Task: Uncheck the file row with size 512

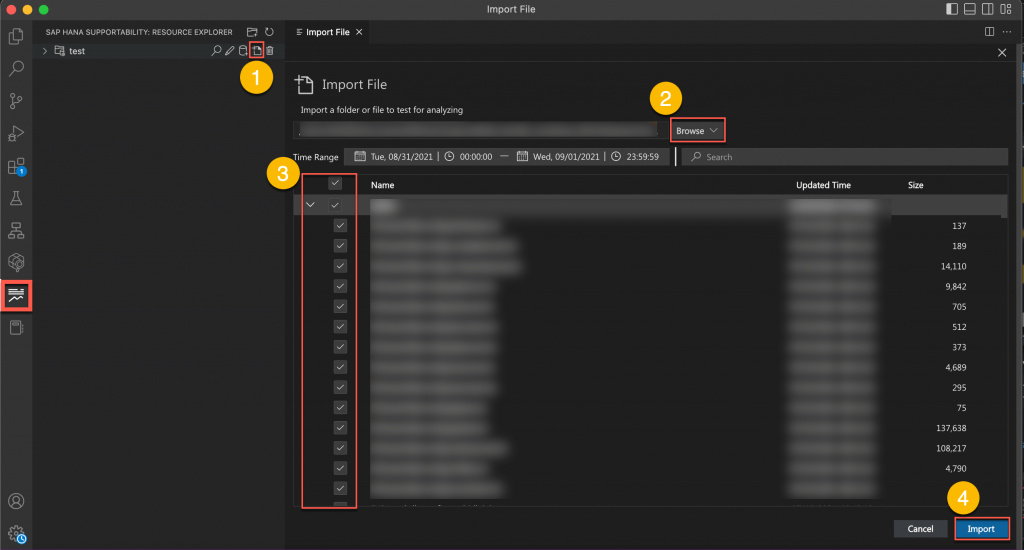Action: click(340, 327)
